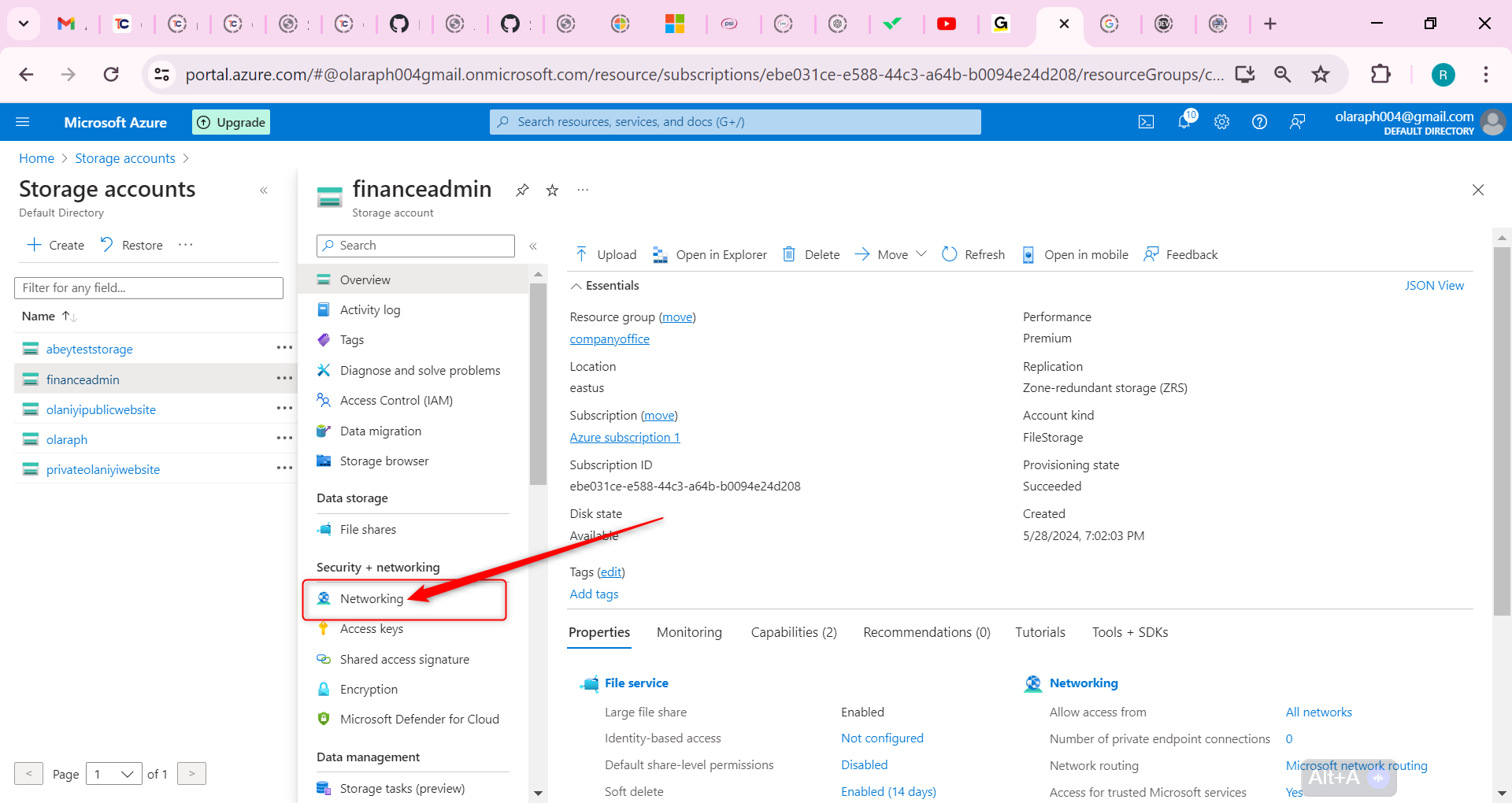Open more commands next to Restore

click(186, 245)
